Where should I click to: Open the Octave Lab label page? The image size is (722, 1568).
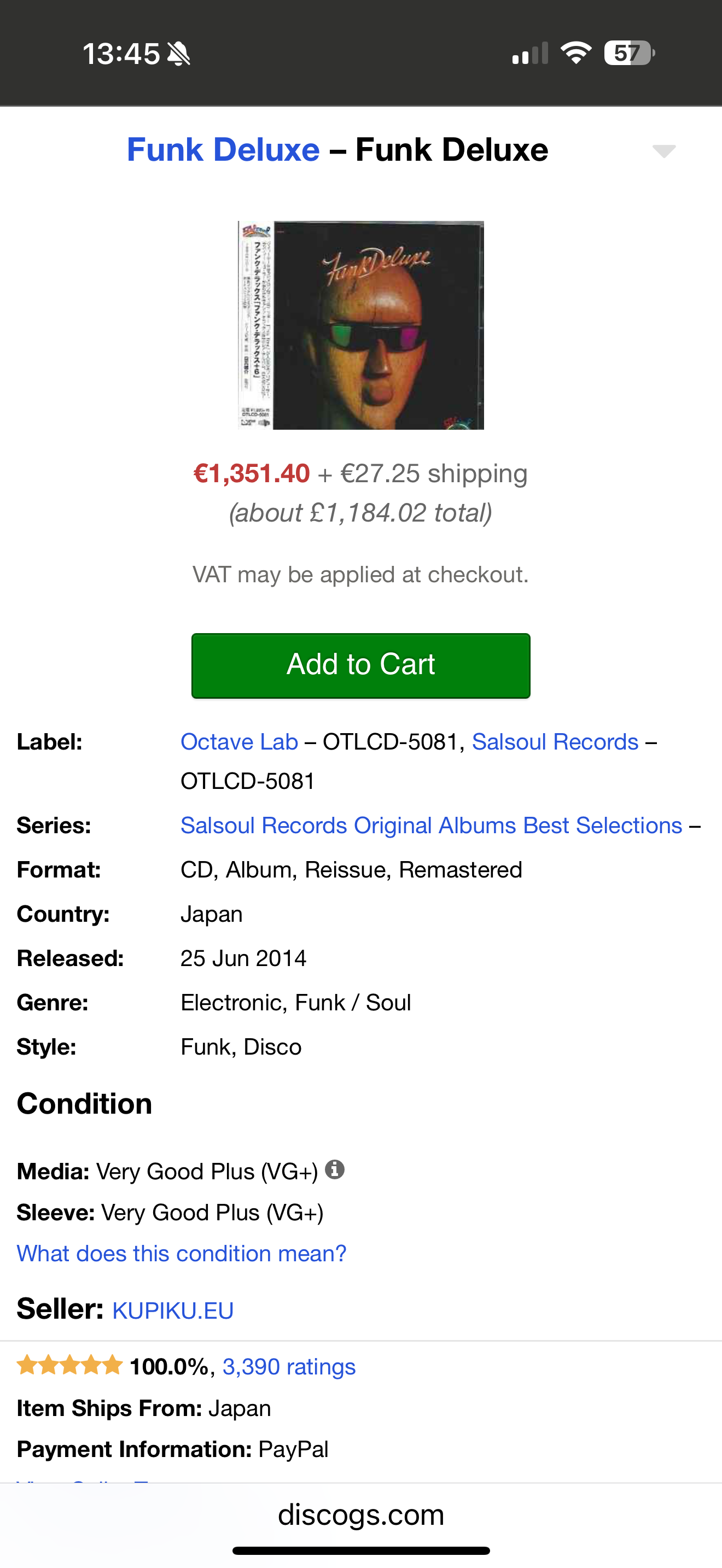(239, 741)
